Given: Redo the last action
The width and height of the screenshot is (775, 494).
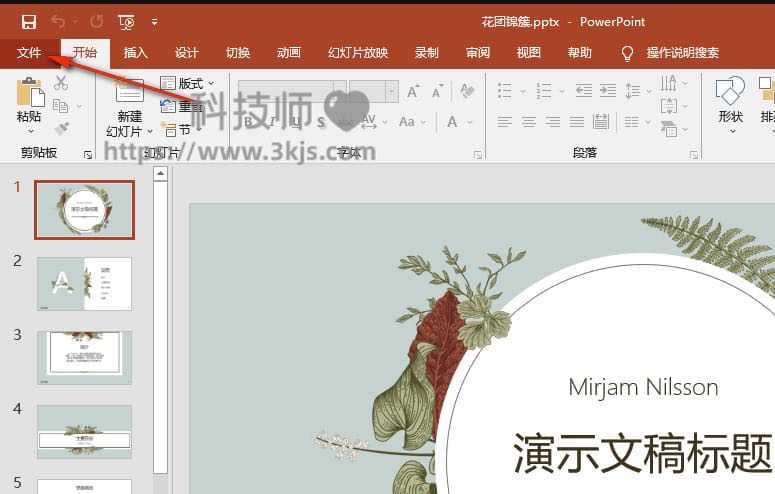Looking at the screenshot, I should click(96, 22).
